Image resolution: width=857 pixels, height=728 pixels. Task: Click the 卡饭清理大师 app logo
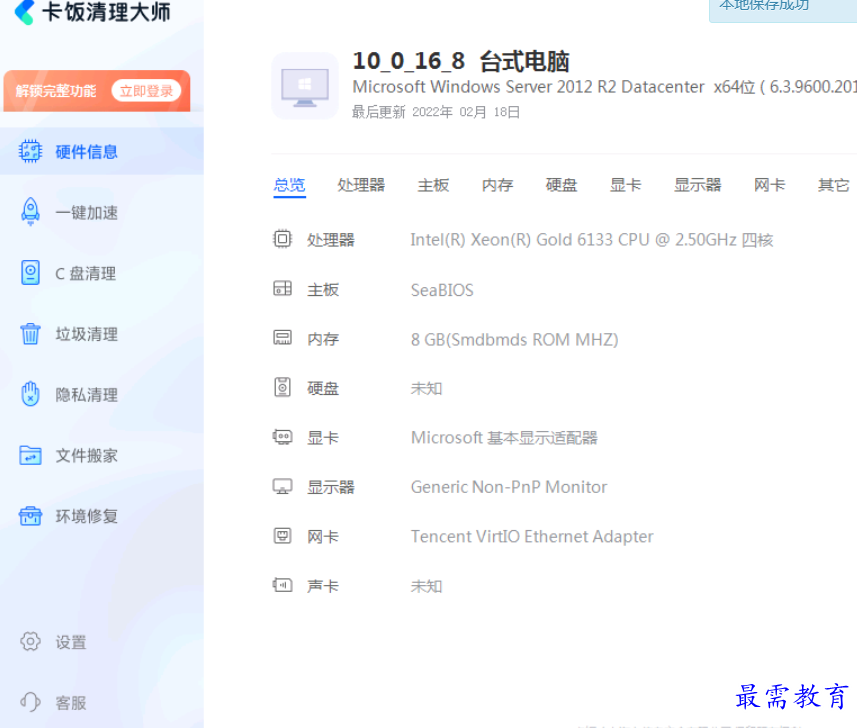[x=24, y=13]
